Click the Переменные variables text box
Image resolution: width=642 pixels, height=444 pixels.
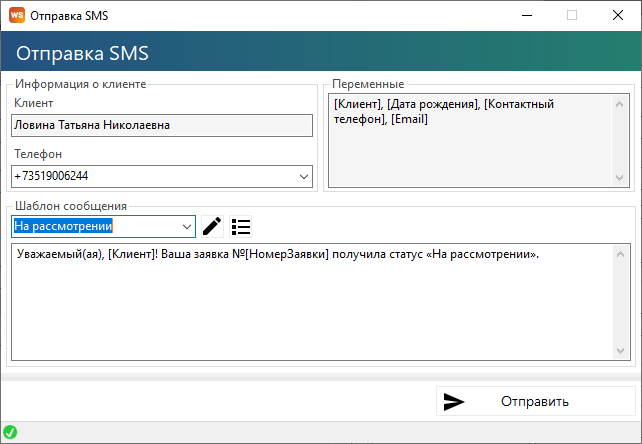click(470, 140)
